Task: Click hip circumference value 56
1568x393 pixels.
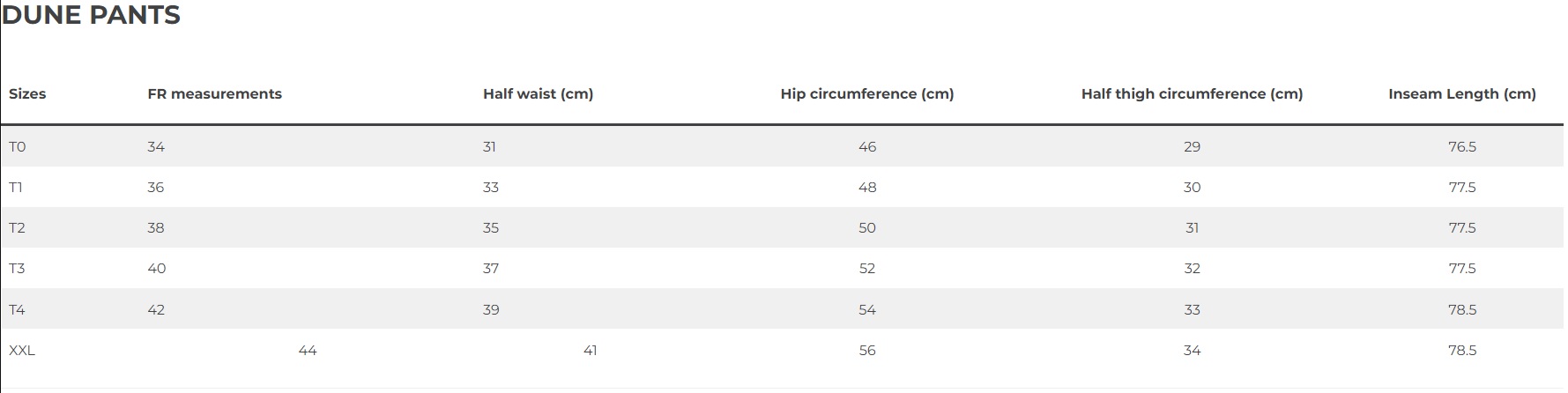Action: [867, 350]
